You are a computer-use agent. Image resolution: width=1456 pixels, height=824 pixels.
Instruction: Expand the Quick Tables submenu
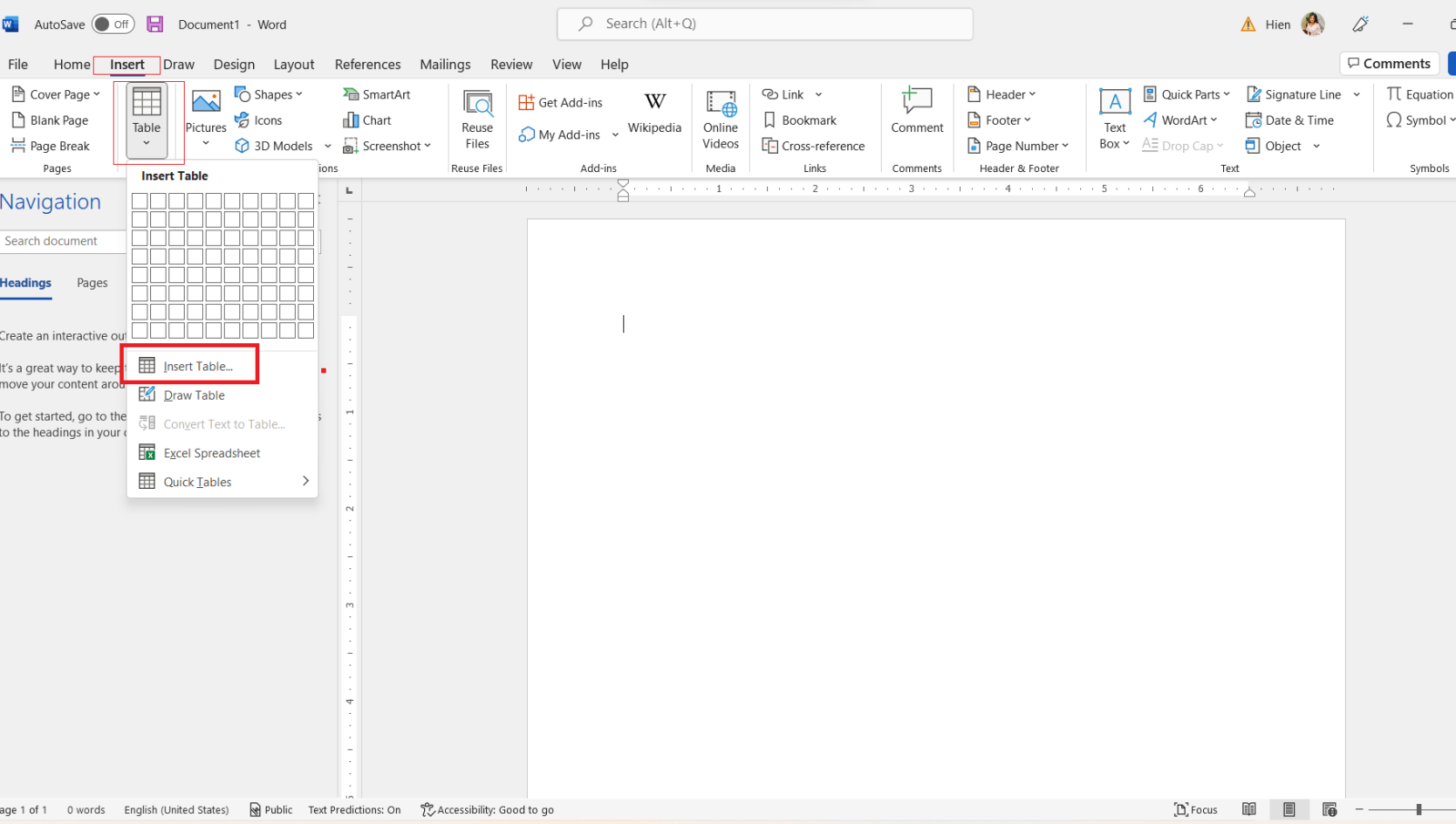pyautogui.click(x=222, y=482)
